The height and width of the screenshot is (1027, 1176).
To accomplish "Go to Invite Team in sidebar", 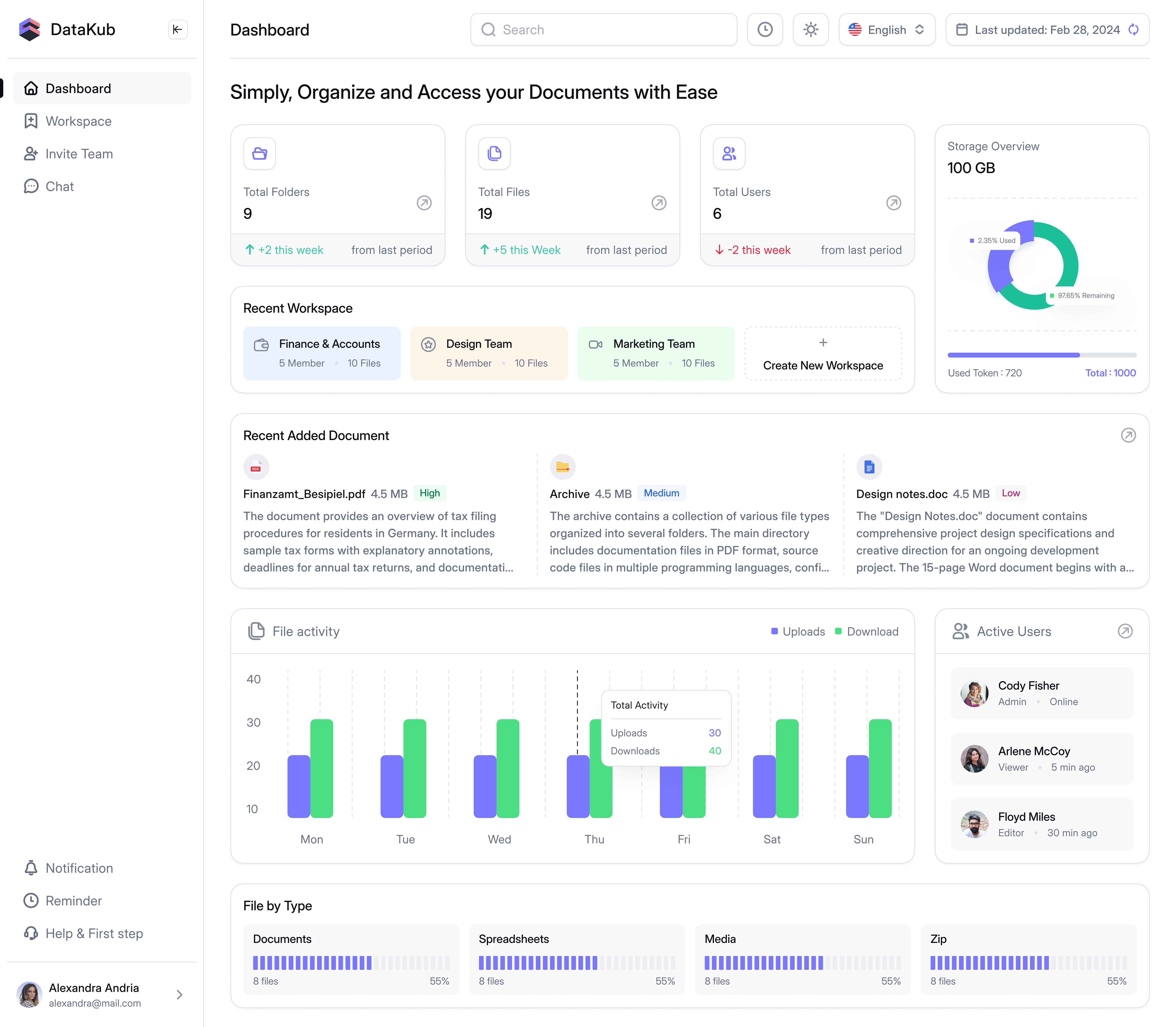I will click(x=79, y=154).
